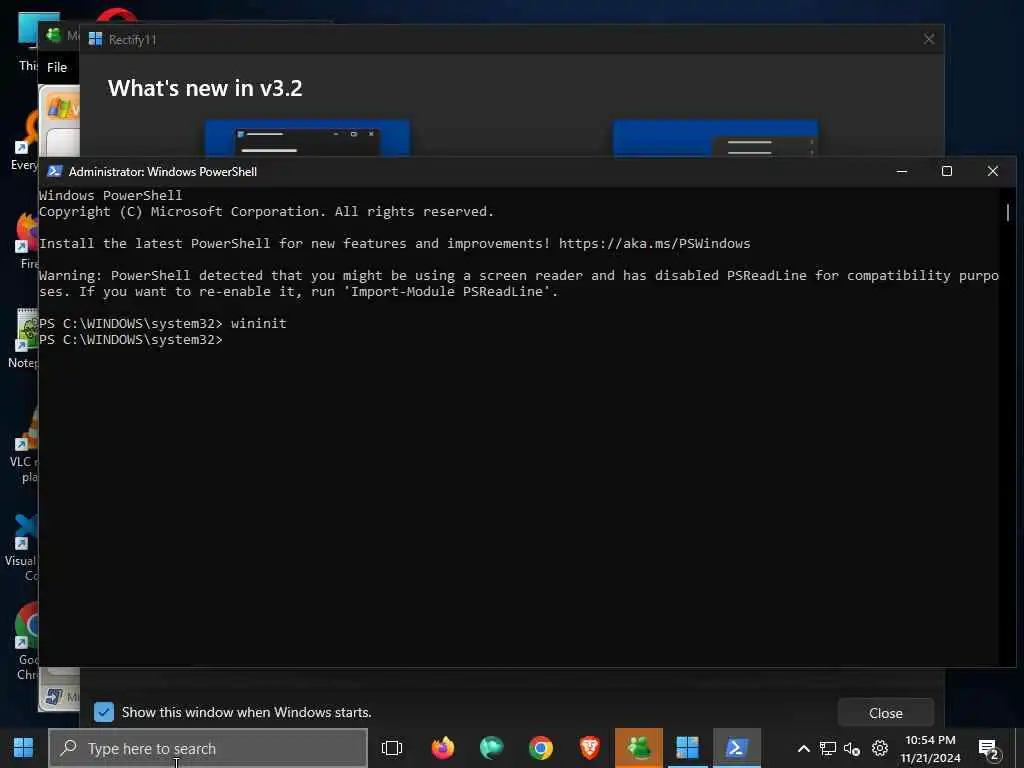This screenshot has height=768, width=1024.
Task: Open the Windows Start menu
Action: pos(24,748)
